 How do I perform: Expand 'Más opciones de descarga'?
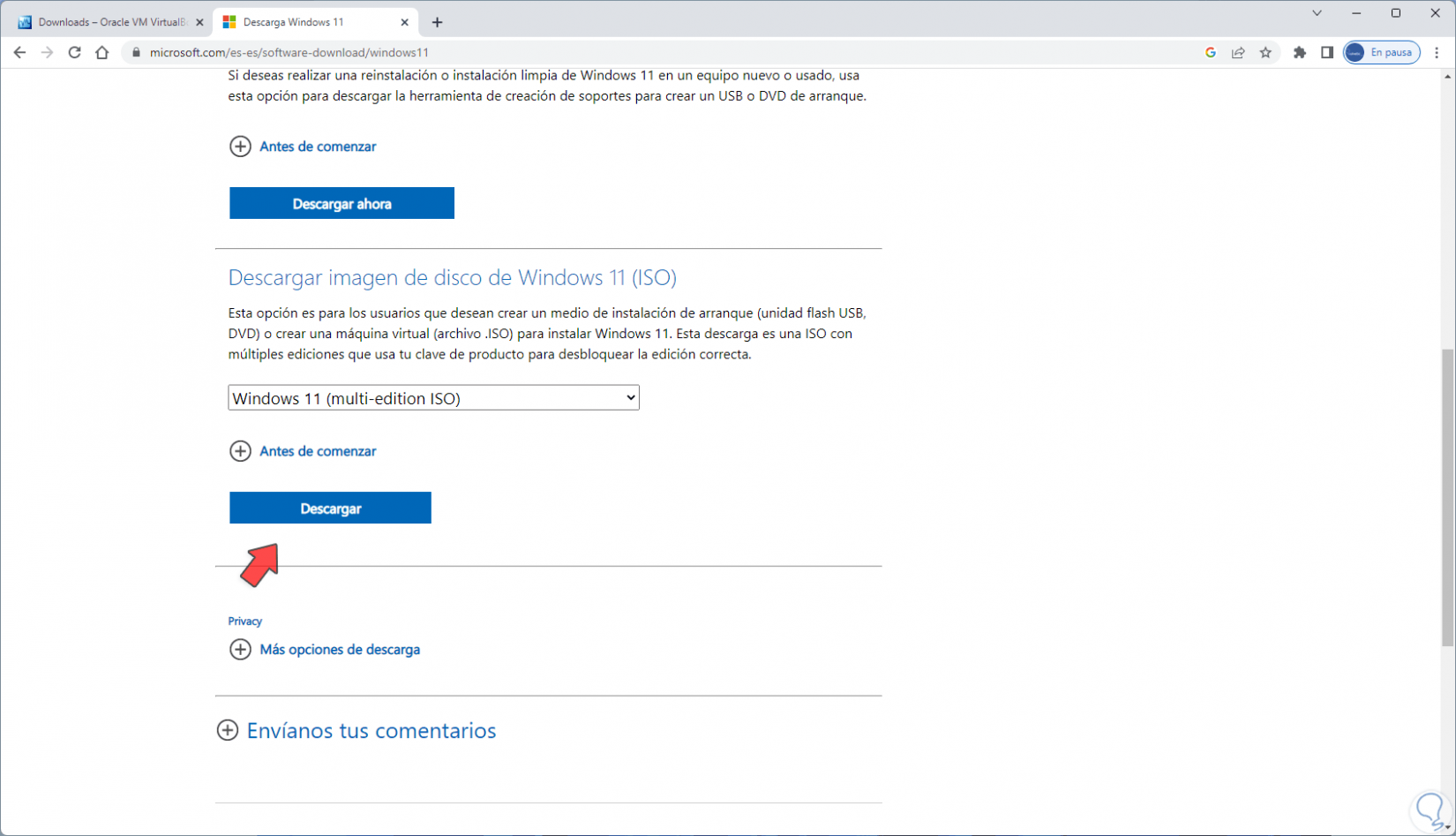325,650
